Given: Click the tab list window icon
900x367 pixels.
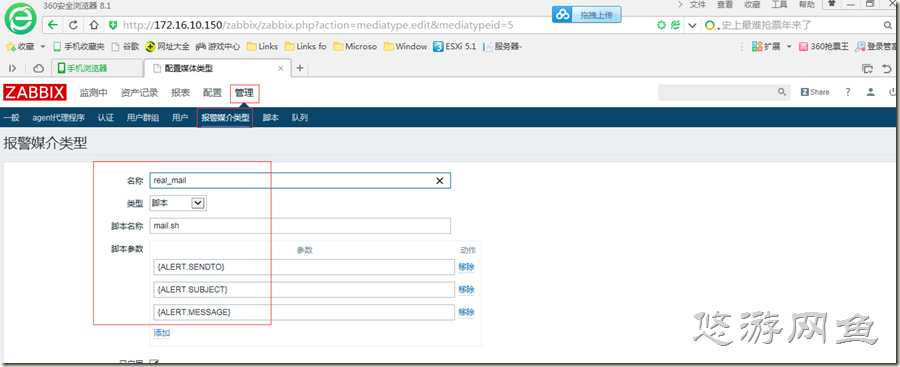Looking at the screenshot, I should tap(867, 68).
